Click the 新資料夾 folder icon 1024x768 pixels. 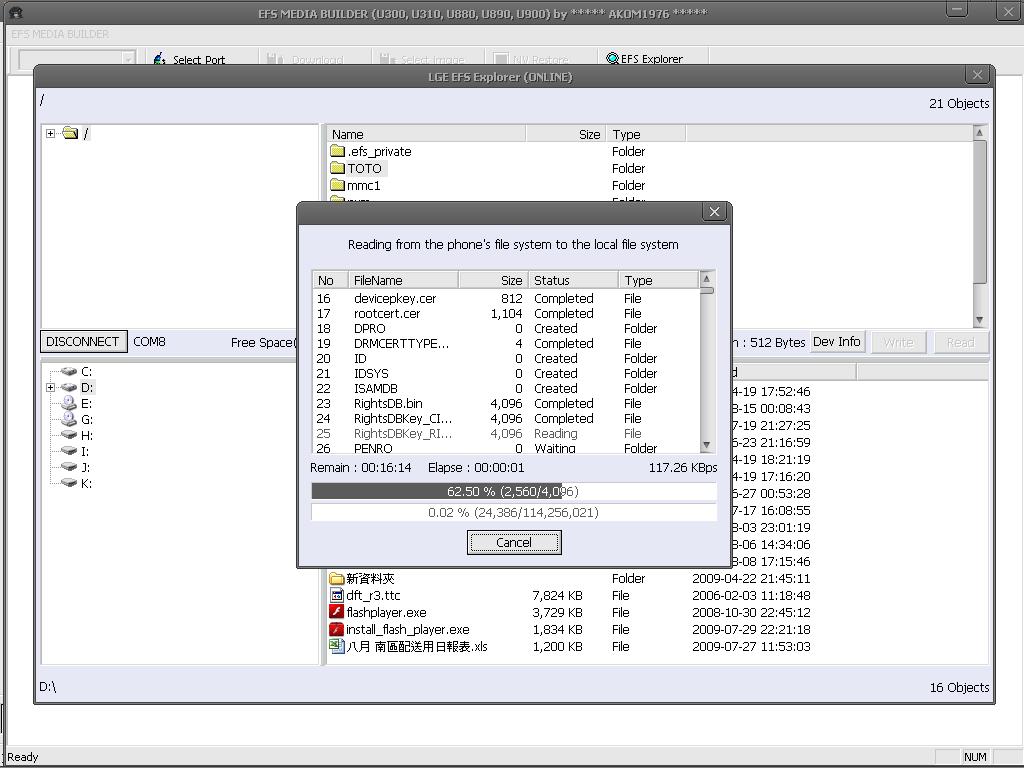tap(336, 578)
